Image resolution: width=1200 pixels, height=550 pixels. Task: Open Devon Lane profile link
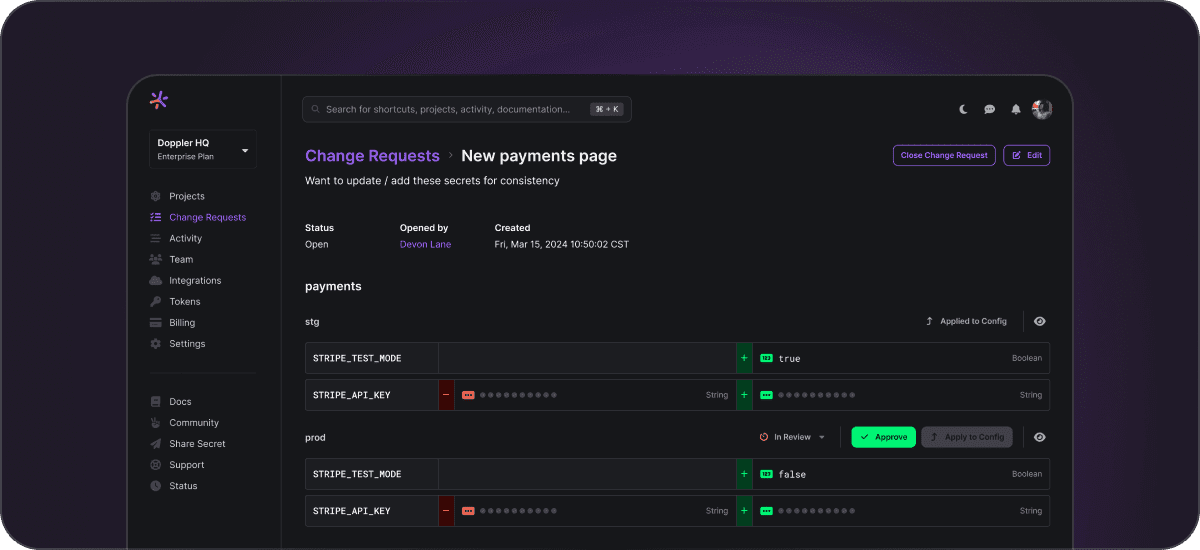(425, 244)
